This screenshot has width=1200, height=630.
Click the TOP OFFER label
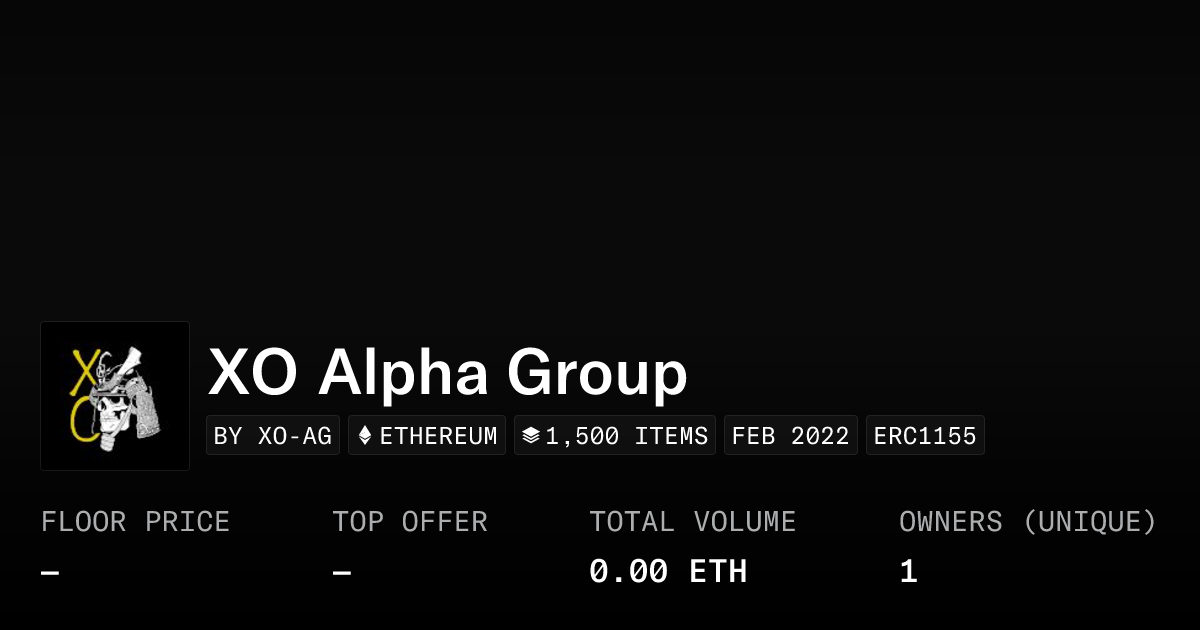point(409,522)
